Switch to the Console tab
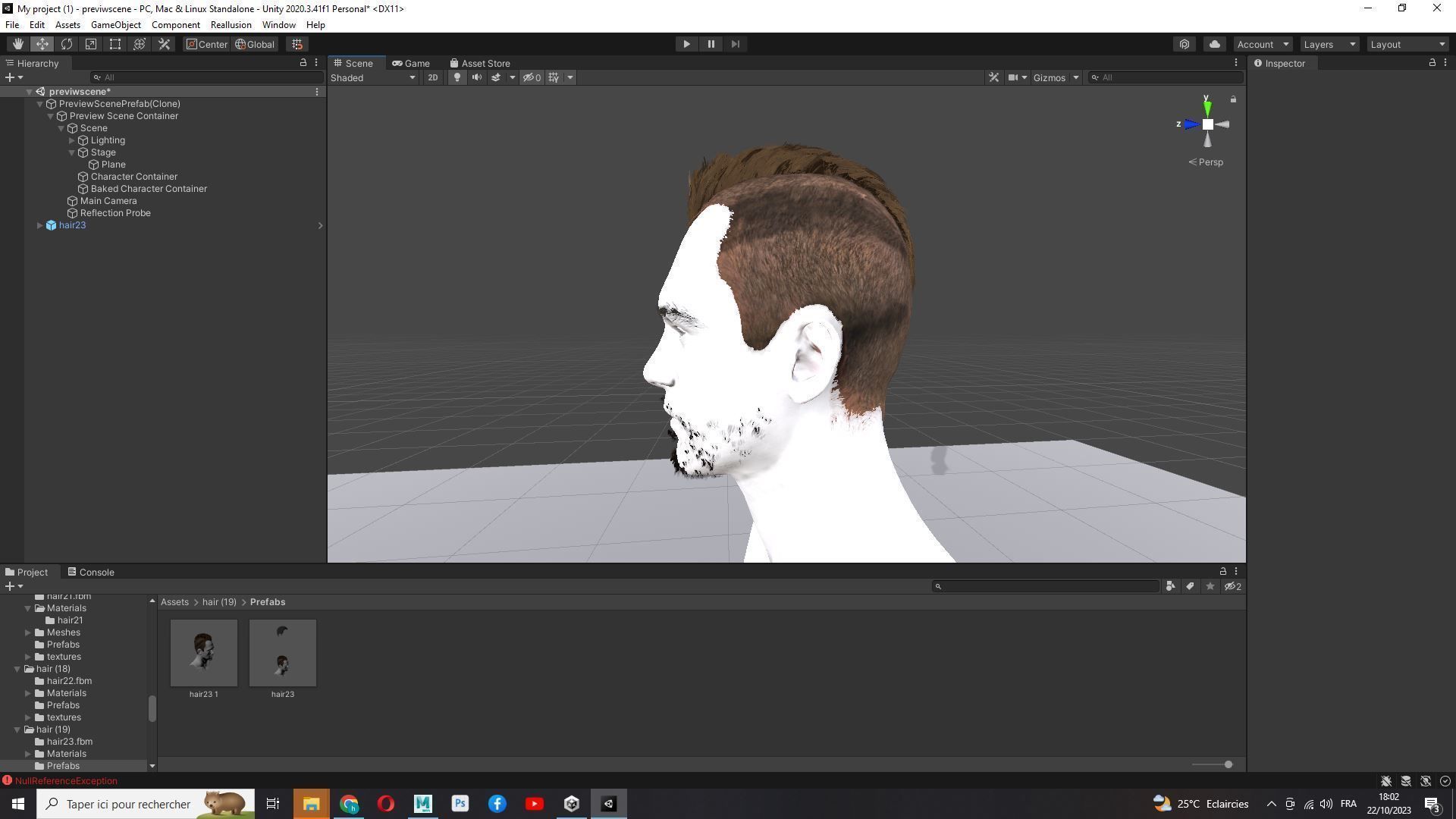 tap(90, 572)
